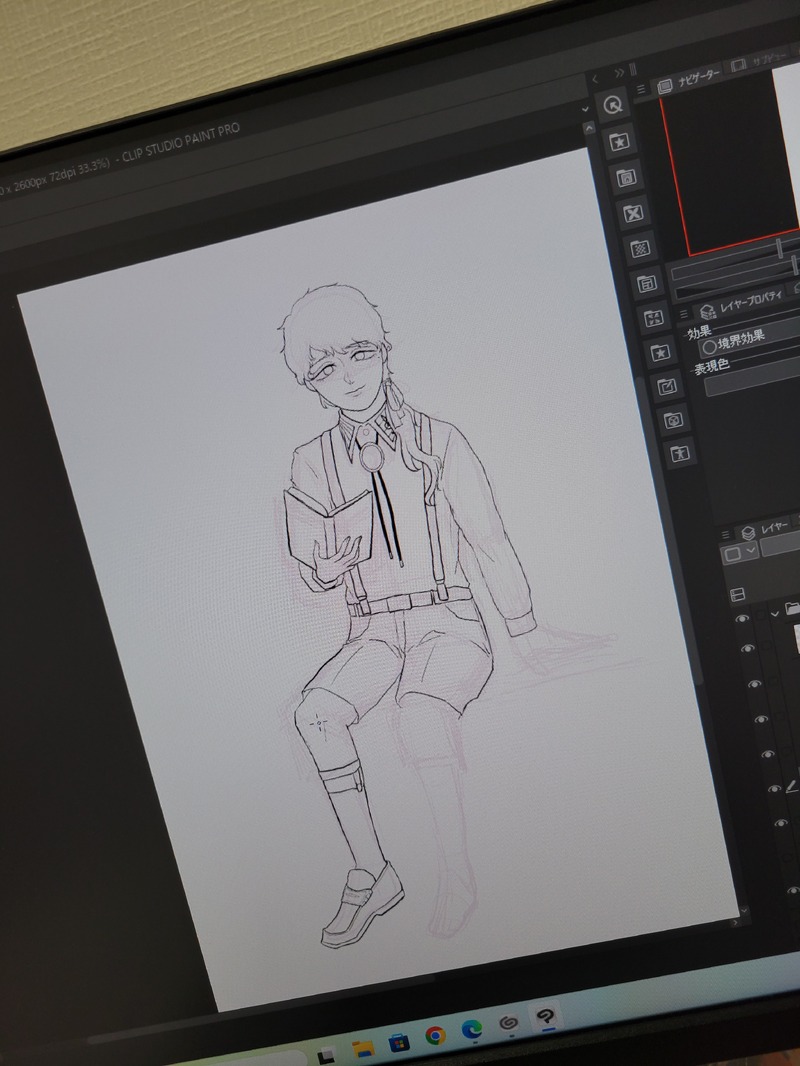This screenshot has width=800, height=1066.
Task: Select the Layer (レイヤー) tab
Action: (765, 529)
